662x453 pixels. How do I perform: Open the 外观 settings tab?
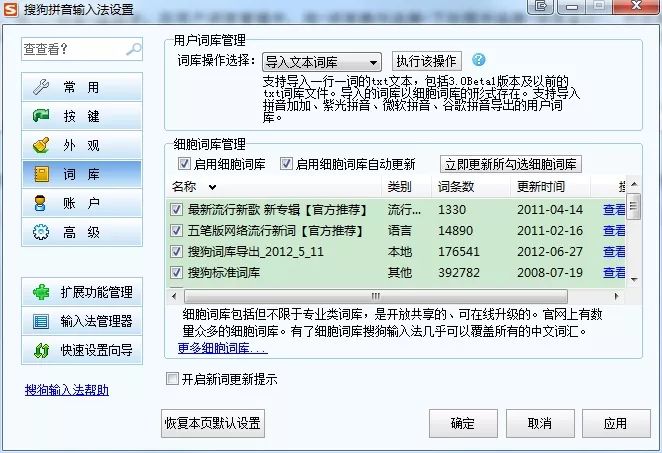point(82,145)
